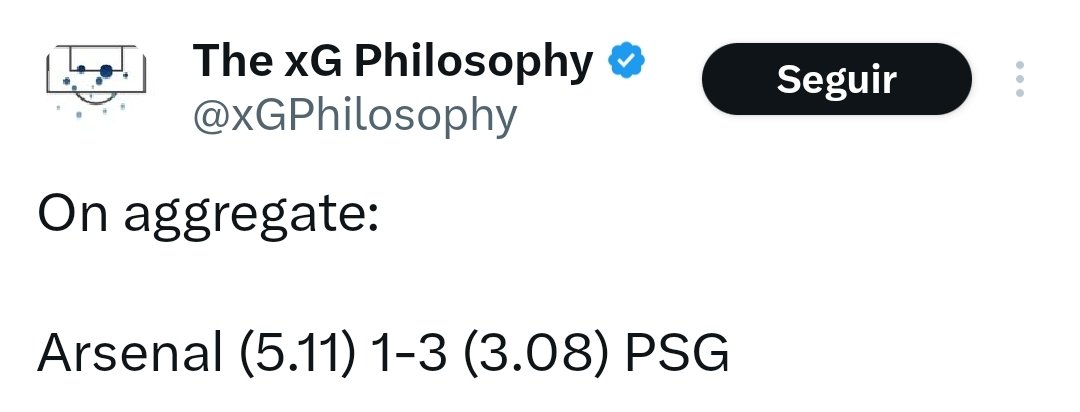This screenshot has height=412, width=1080.
Task: Select the On aggregate text line
Action: click(208, 215)
